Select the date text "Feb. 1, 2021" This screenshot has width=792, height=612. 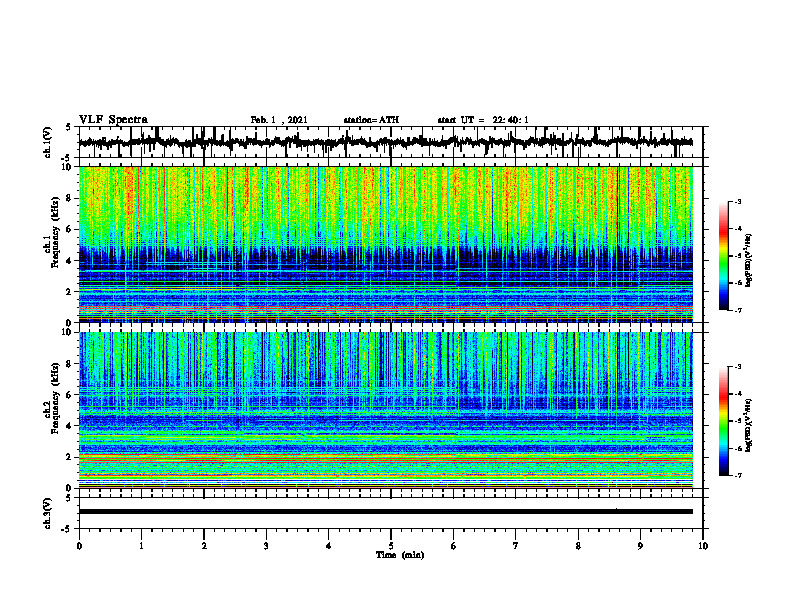279,120
